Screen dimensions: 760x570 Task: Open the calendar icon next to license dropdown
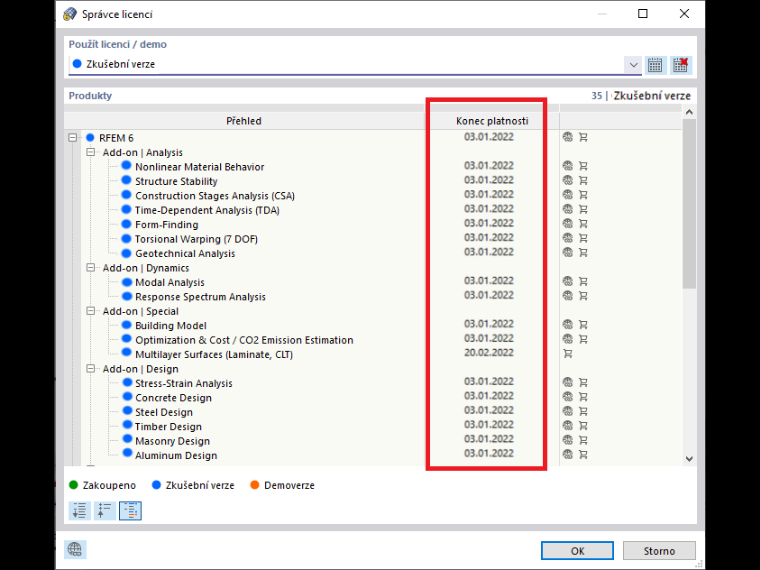pyautogui.click(x=655, y=65)
